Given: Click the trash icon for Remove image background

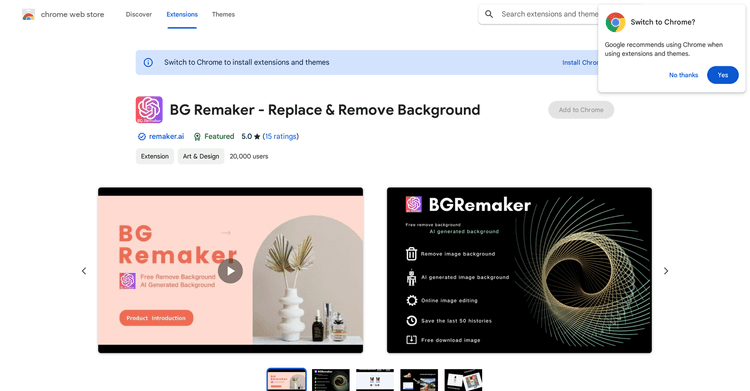Looking at the screenshot, I should [411, 254].
